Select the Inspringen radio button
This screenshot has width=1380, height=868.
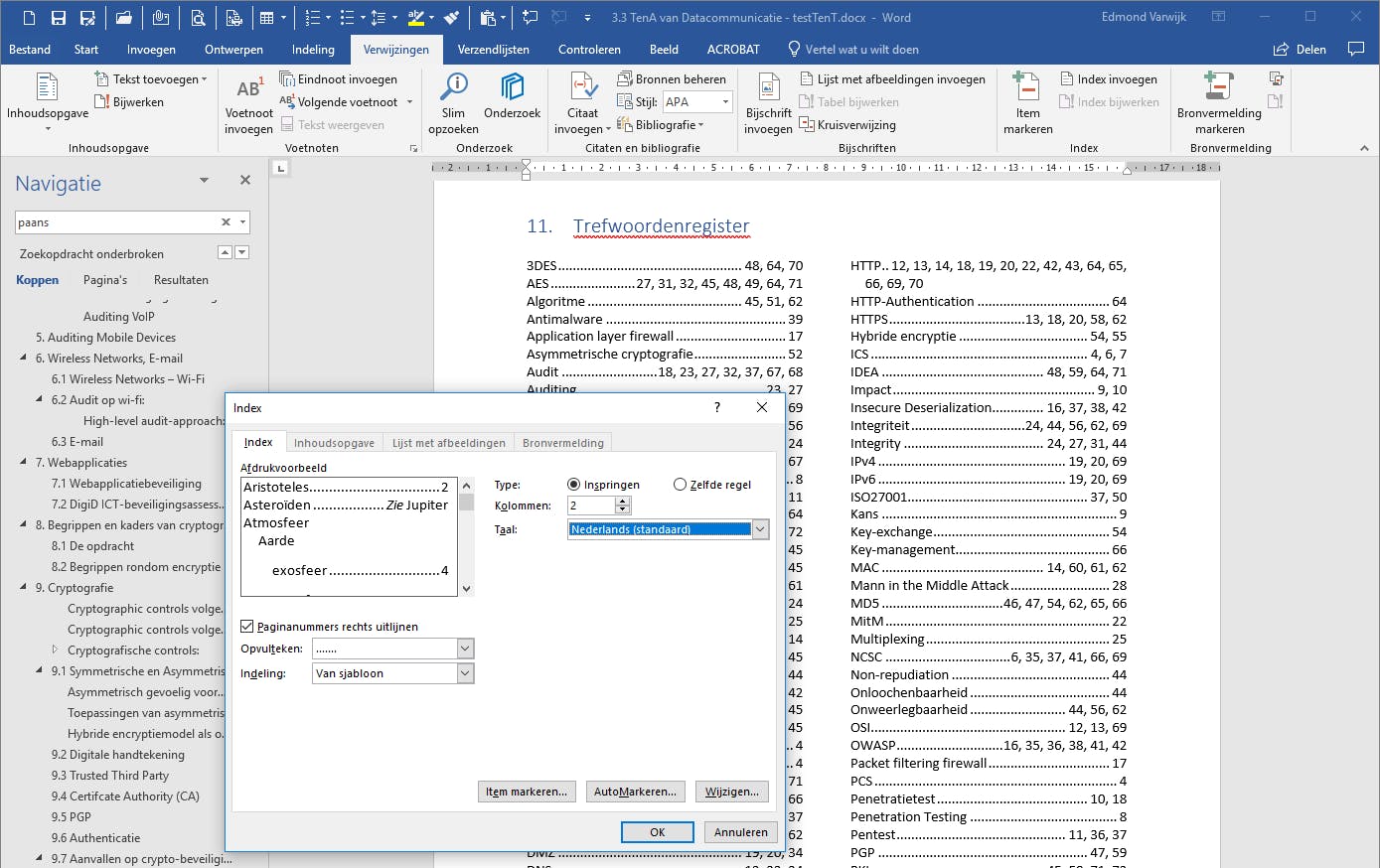[574, 485]
